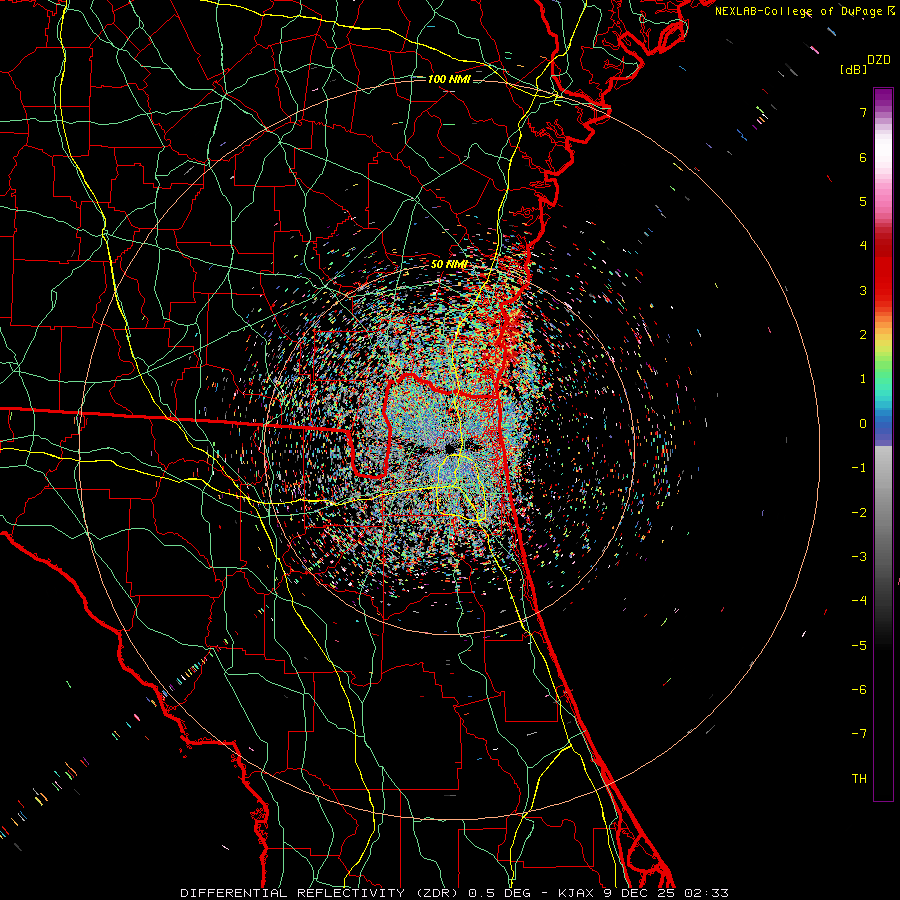Select the -2 tick label on the color scale
Viewport: 900px width, 900px height.
pos(859,513)
